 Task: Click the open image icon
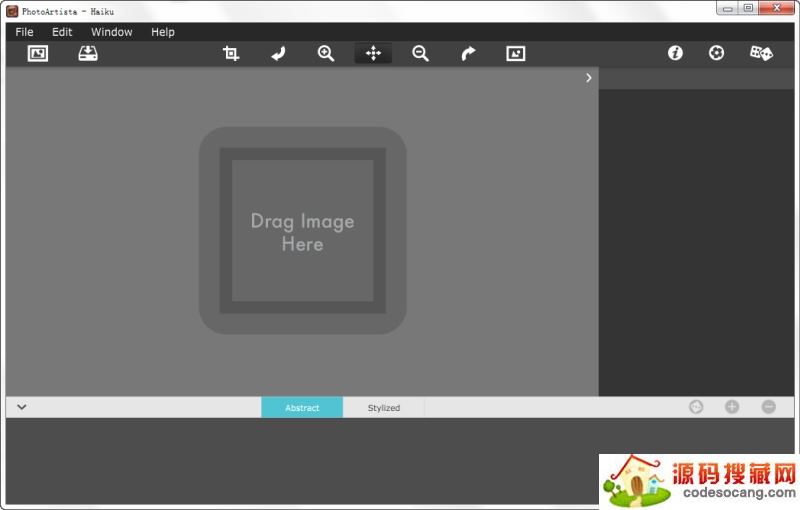[38, 54]
